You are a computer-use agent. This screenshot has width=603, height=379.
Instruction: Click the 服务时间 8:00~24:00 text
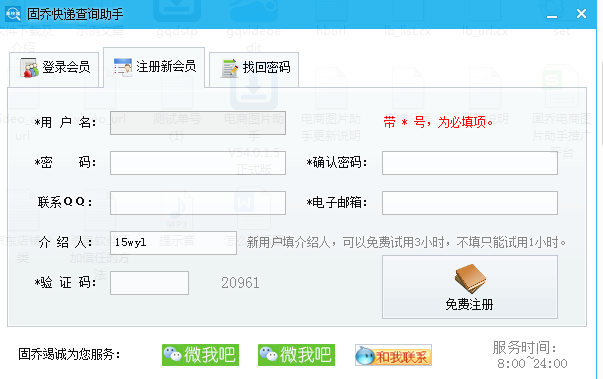point(531,355)
